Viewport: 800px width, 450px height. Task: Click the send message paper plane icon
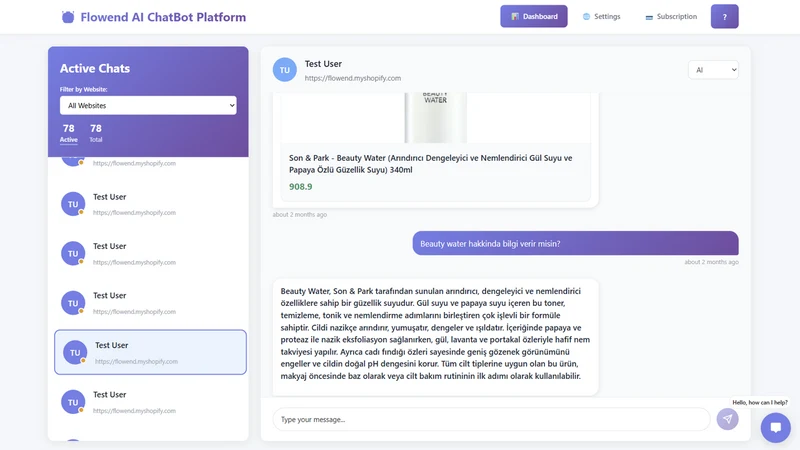tap(728, 419)
